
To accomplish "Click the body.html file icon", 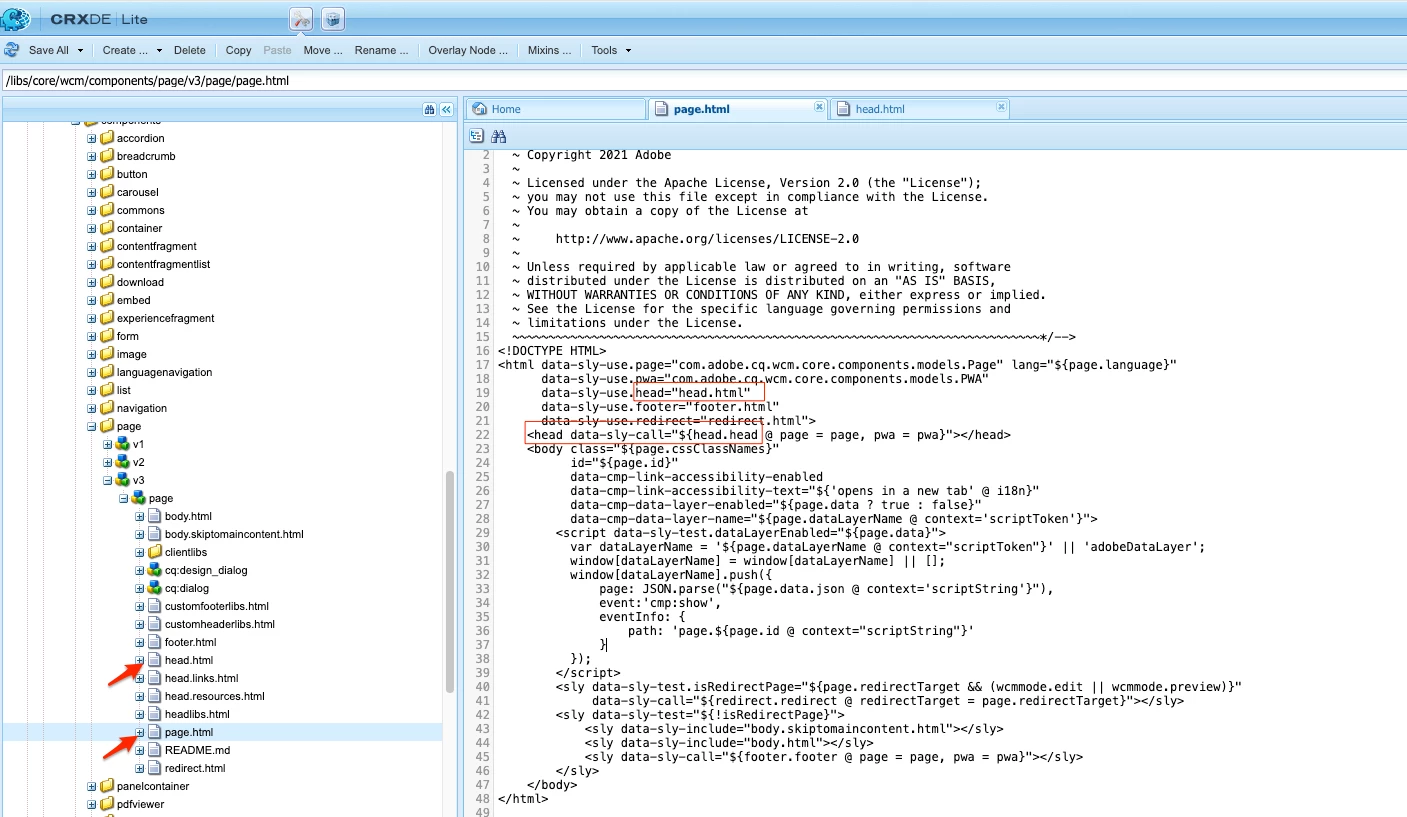I will [155, 516].
